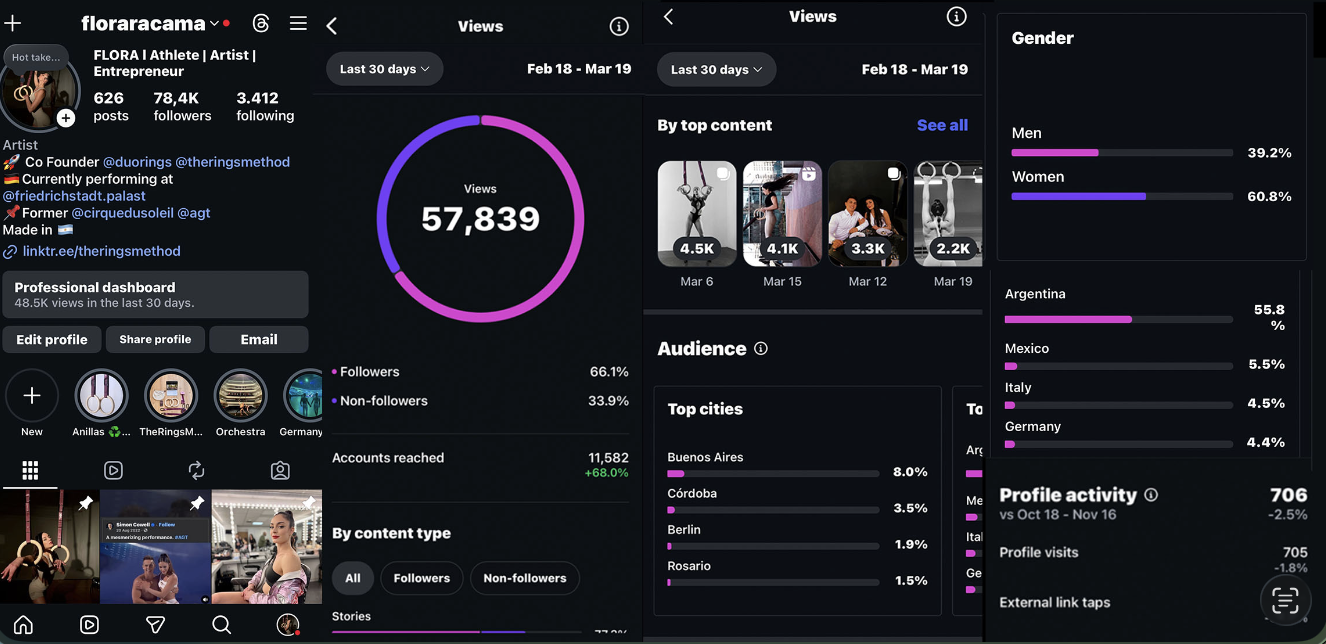This screenshot has height=644, width=1326.
Task: Open the Search magnifier icon
Action: tap(222, 625)
